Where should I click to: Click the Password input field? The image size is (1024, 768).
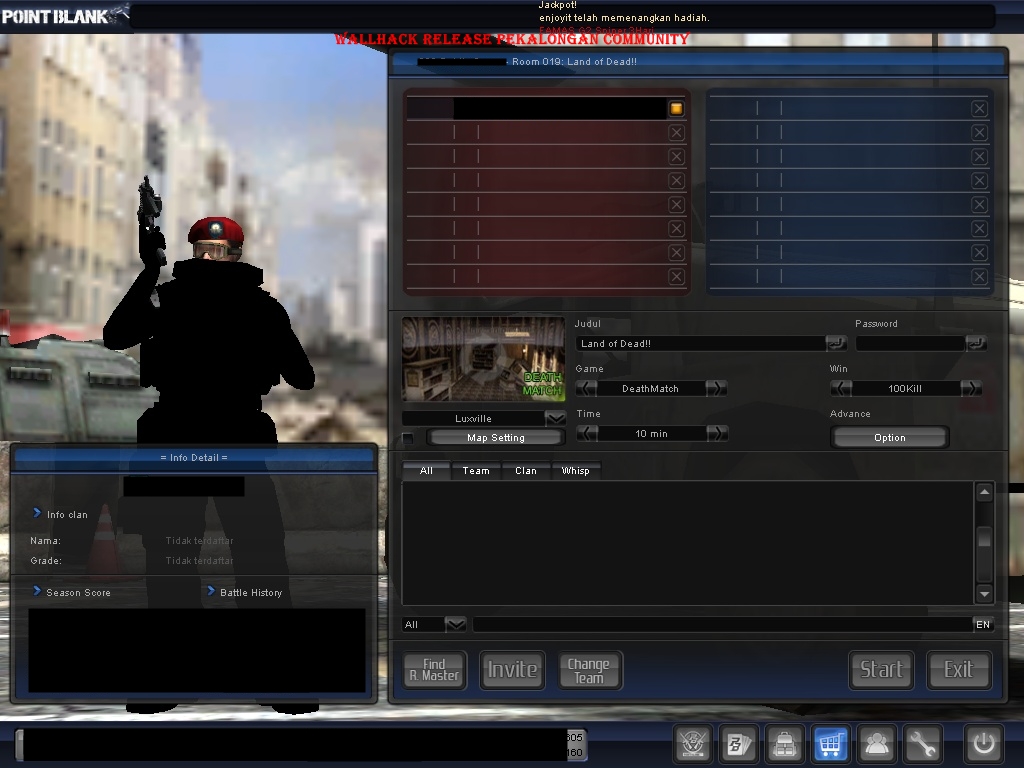[x=910, y=344]
